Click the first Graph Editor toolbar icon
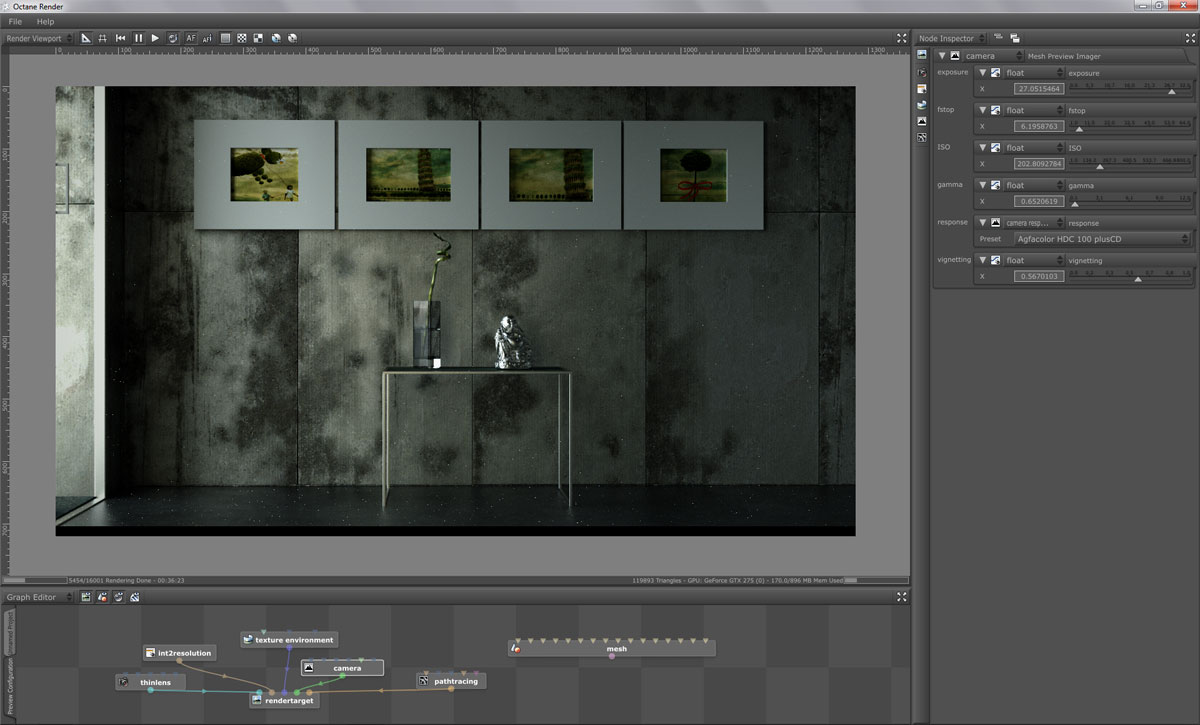The height and width of the screenshot is (725, 1200). click(86, 597)
